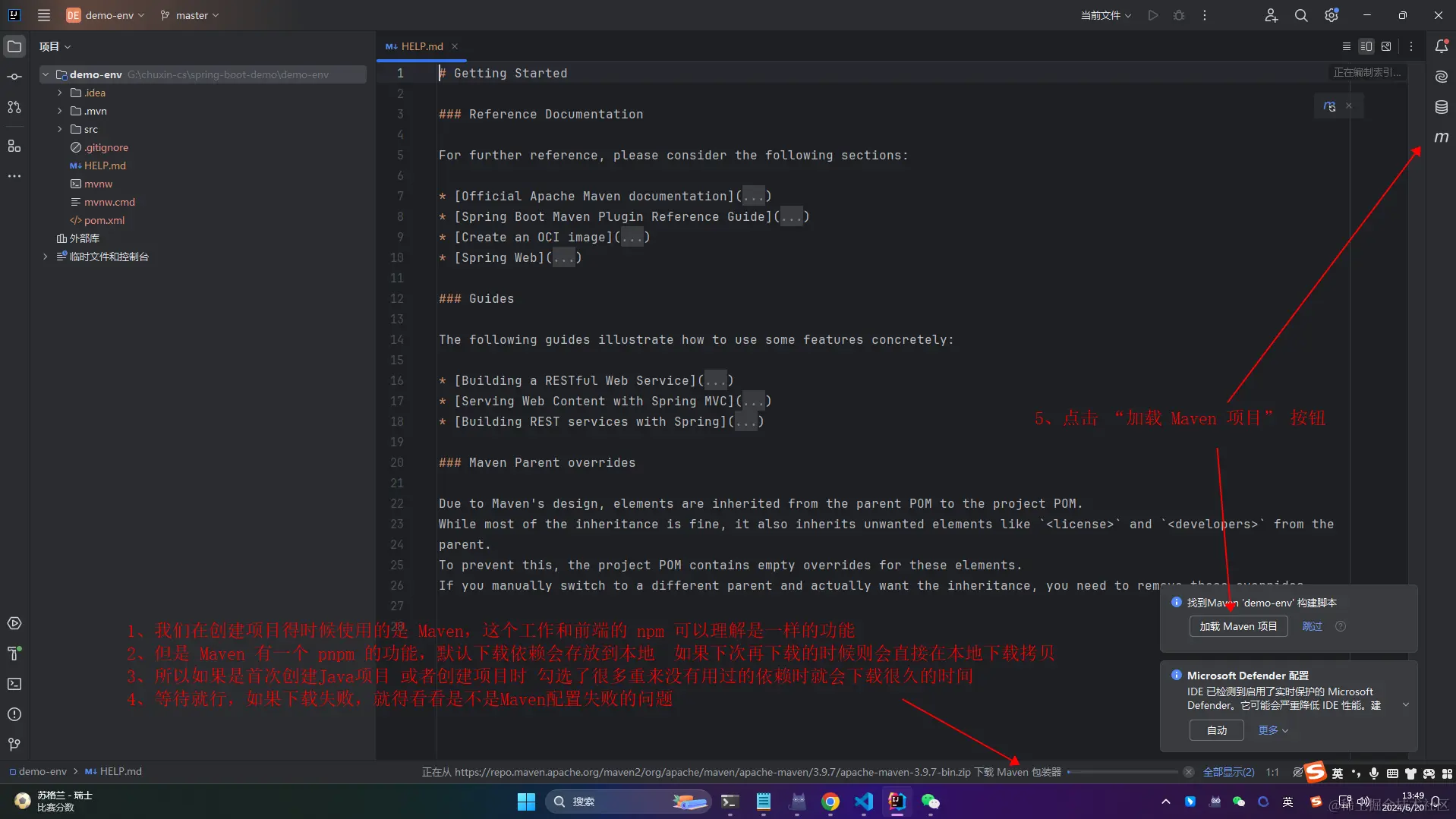
Task: Select 外部库 node in project tree
Action: (x=78, y=238)
